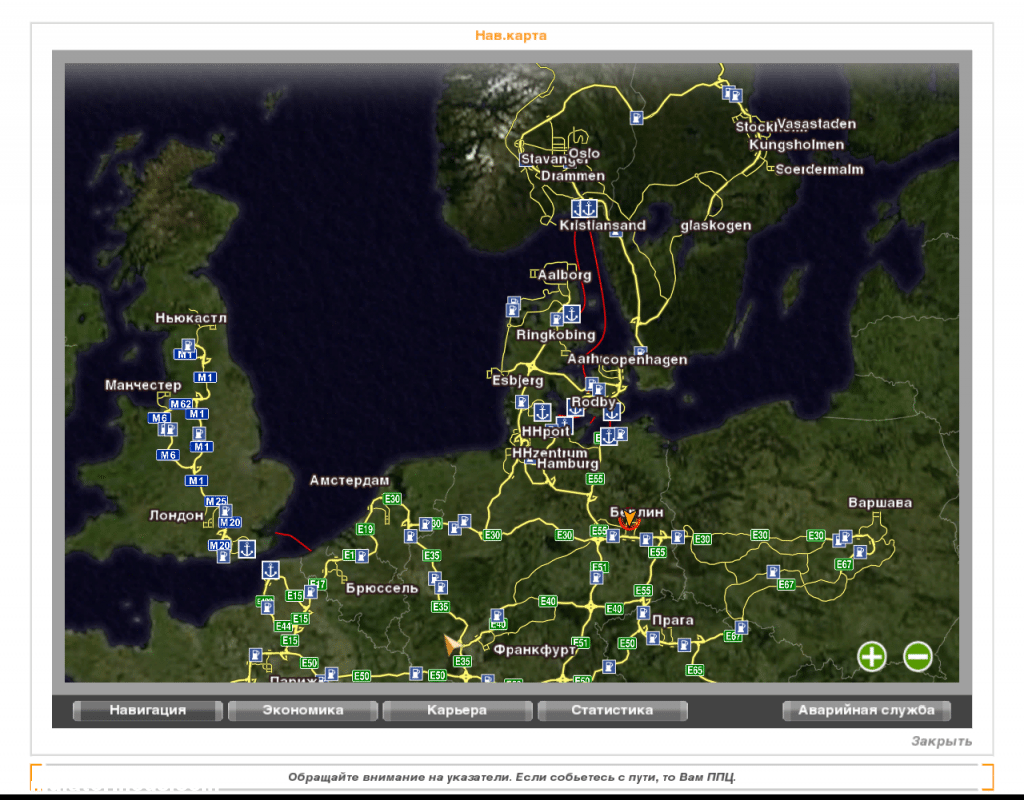Click the M62 road sign near Манчестер
Screen dimensions: 1024x800
point(181,404)
